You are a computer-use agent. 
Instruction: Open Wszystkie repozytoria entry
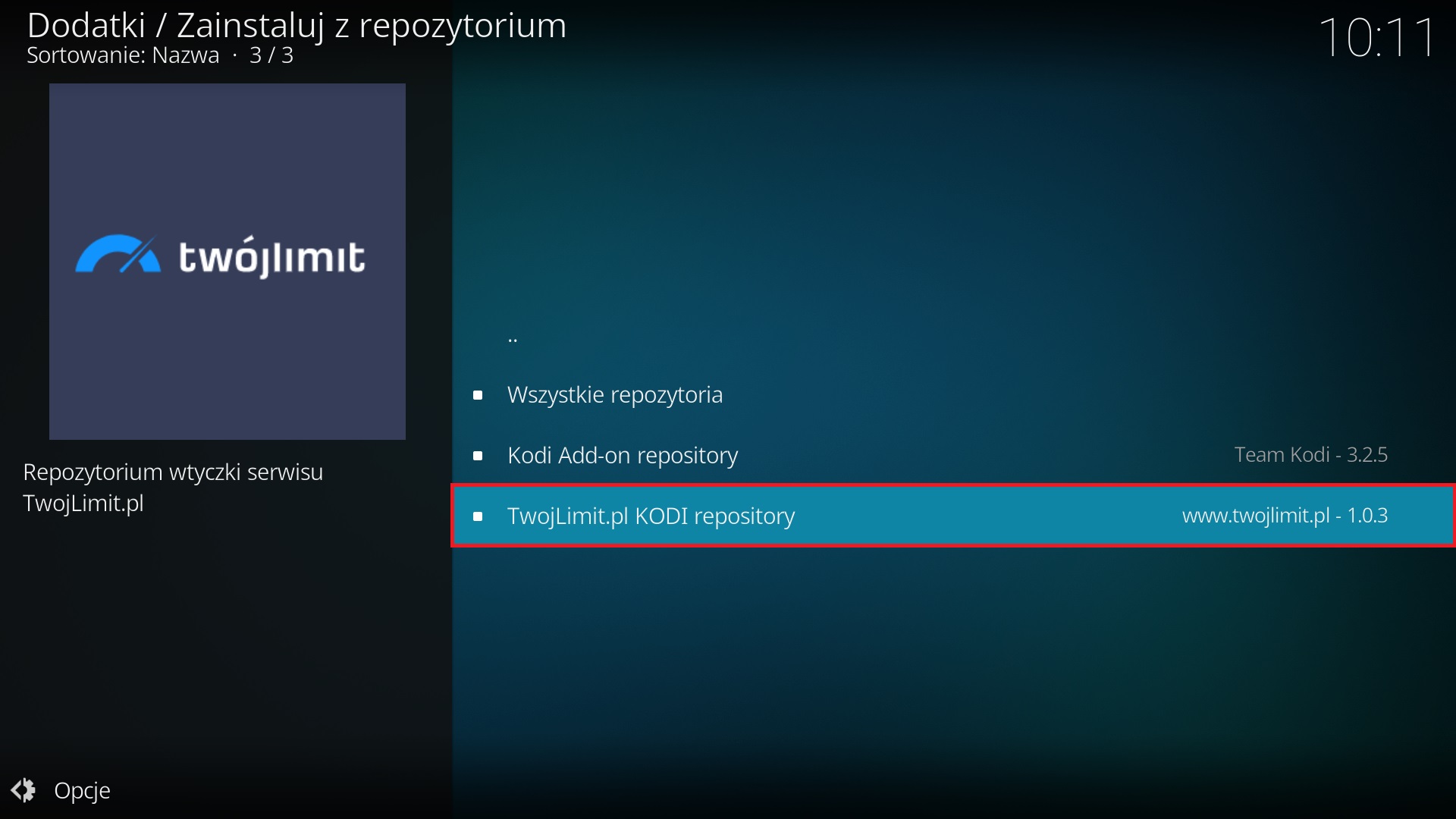coord(952,395)
